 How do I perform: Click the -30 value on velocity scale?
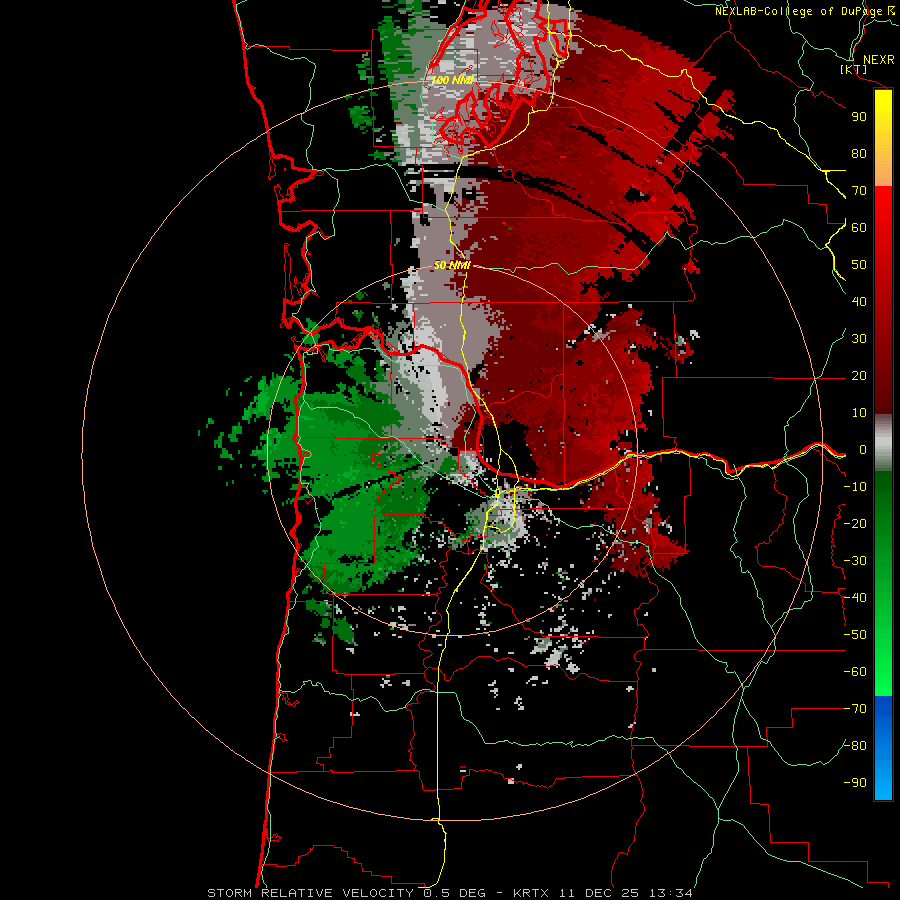coord(855,561)
